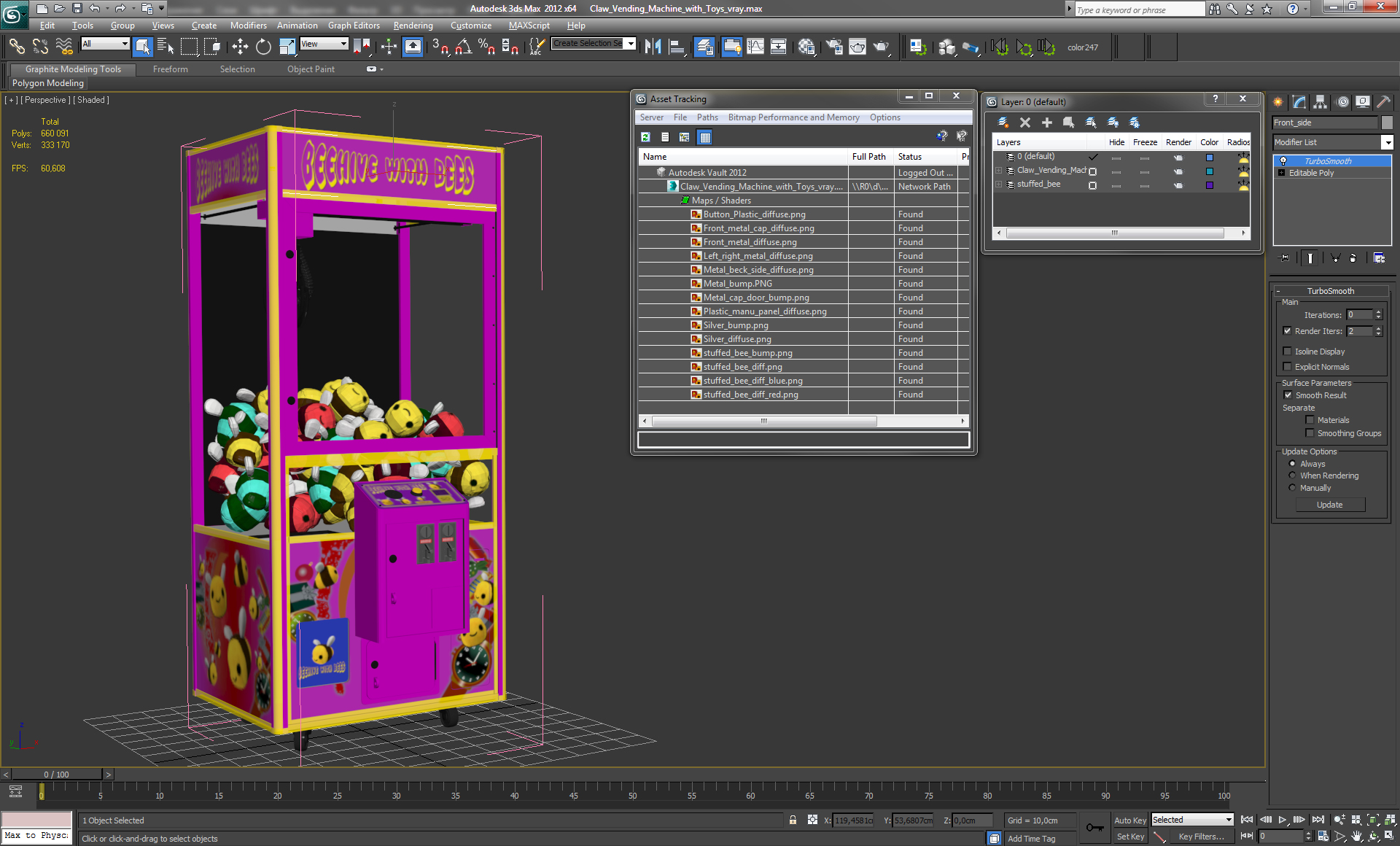Viewport: 1400px width, 846px height.
Task: Select the Select and Rotate tool
Action: click(x=263, y=47)
